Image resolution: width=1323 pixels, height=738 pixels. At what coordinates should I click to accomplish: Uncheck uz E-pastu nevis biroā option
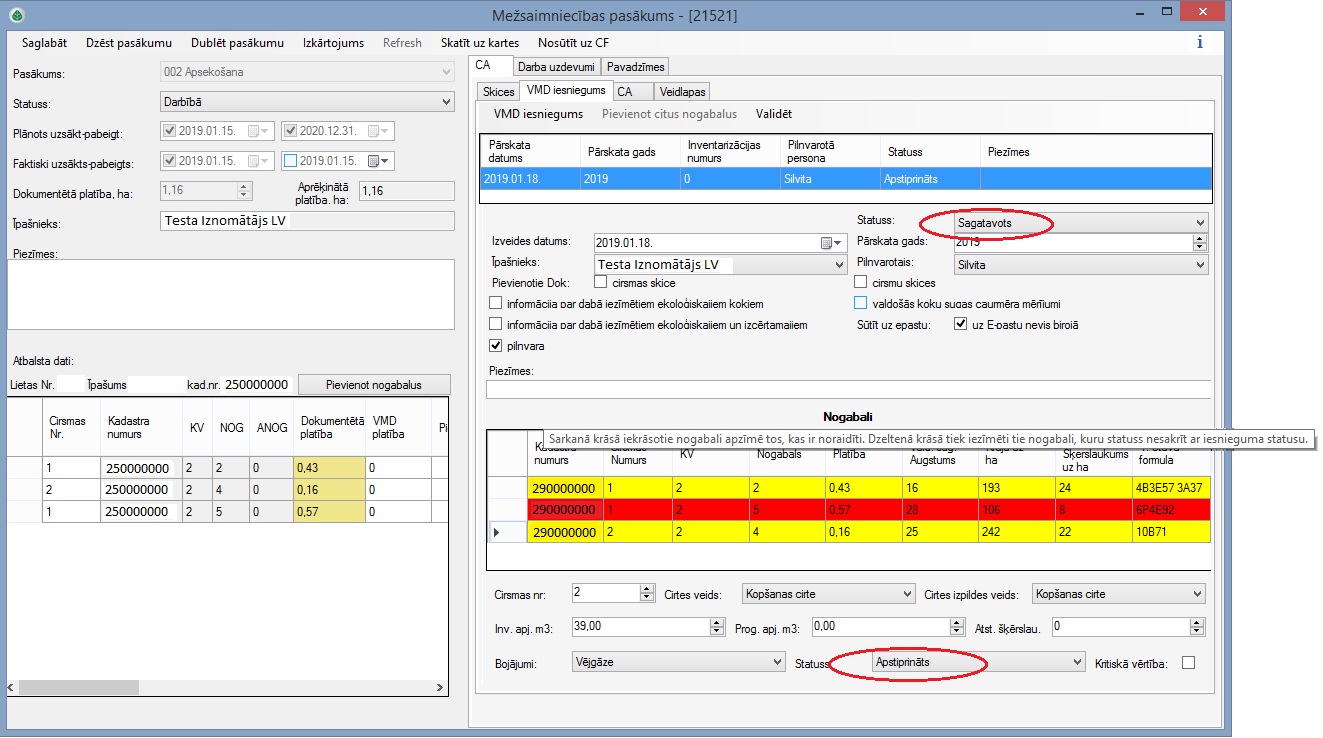pyautogui.click(x=961, y=324)
